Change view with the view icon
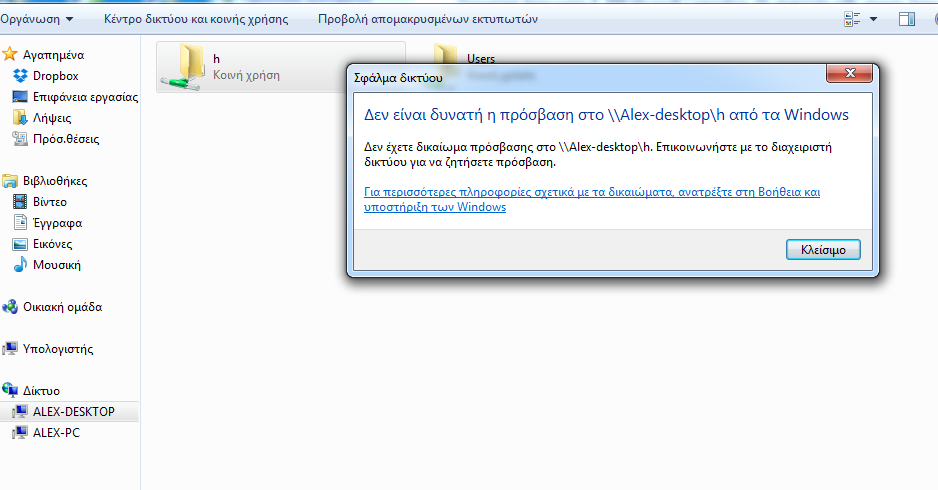This screenshot has width=938, height=490. (852, 19)
